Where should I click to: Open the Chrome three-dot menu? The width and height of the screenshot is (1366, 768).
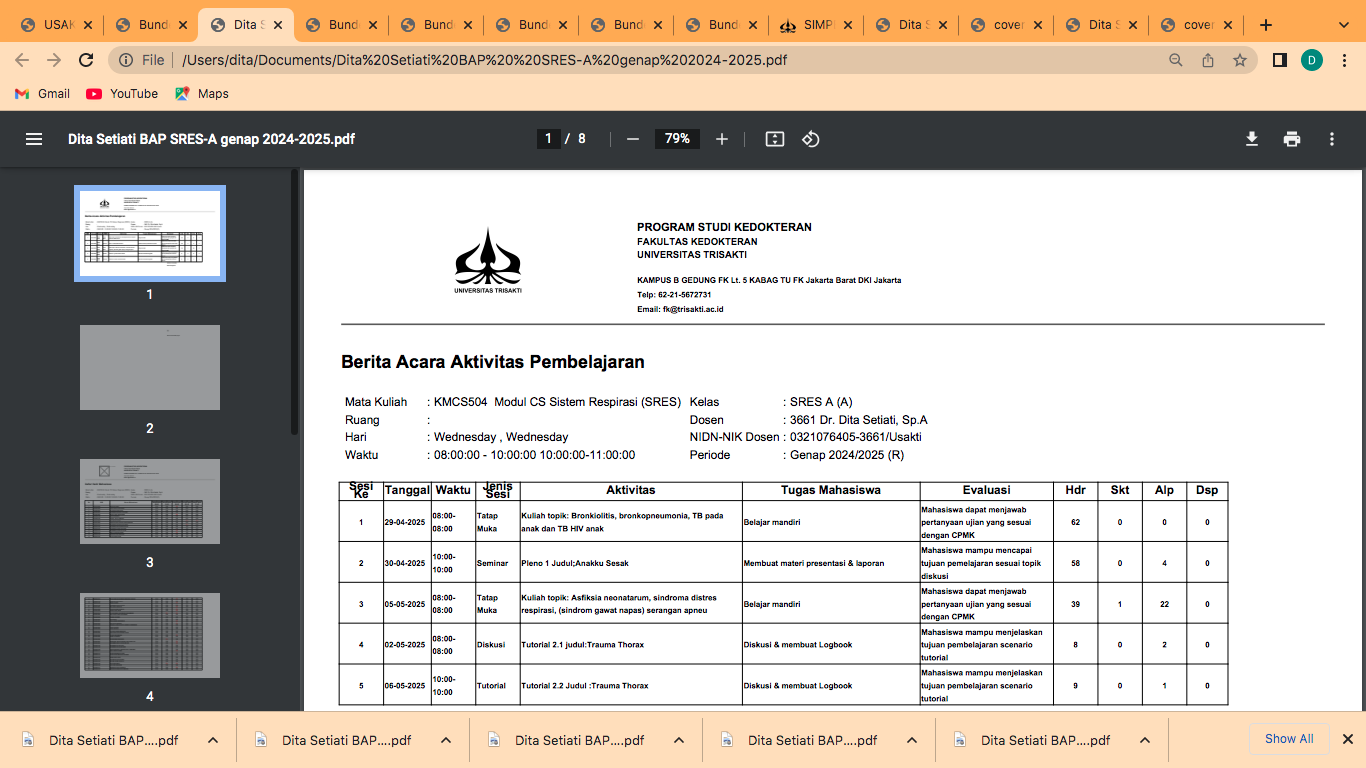(1344, 60)
